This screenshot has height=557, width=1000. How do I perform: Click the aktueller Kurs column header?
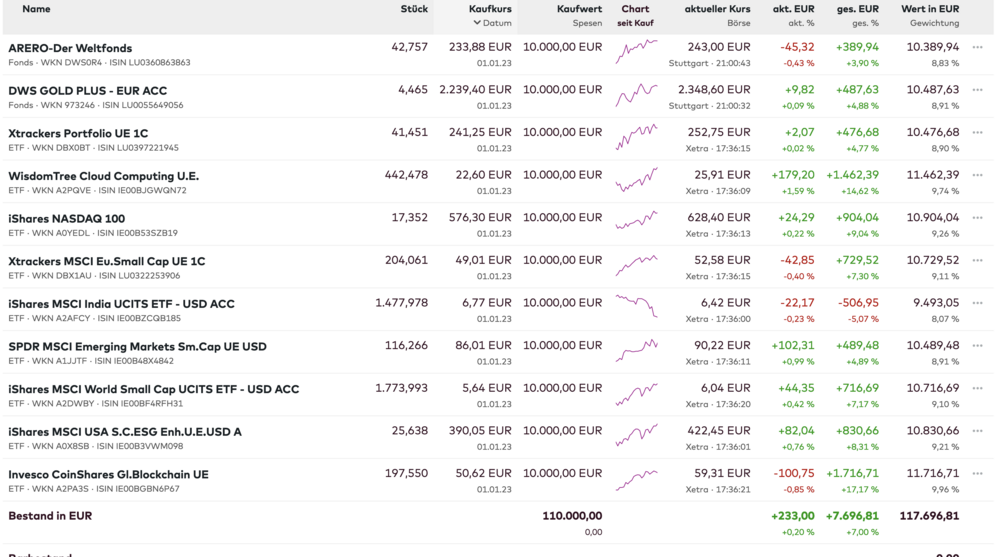pos(717,9)
